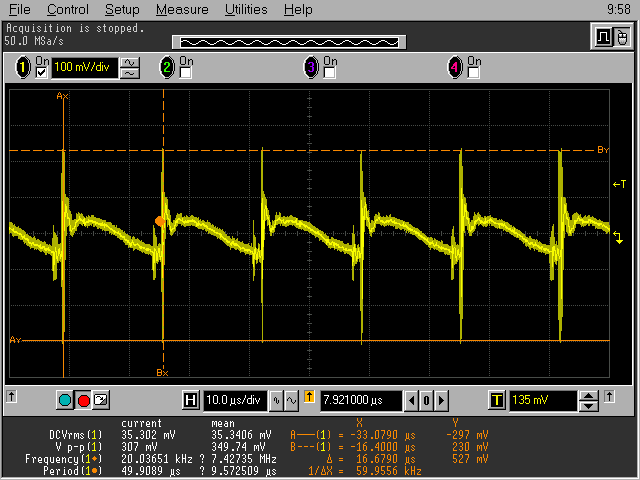
Task: Click the channel 1 ground reference marker
Action: pos(618,238)
